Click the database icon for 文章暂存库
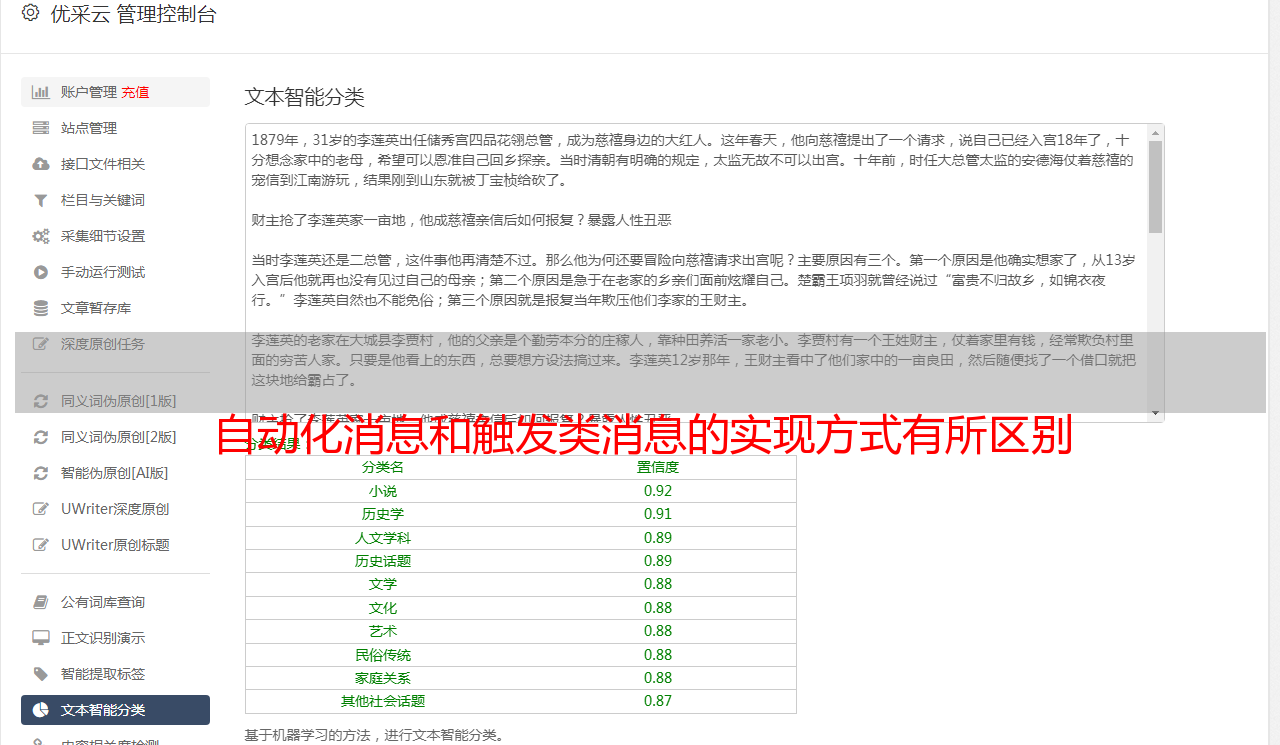 [41, 308]
